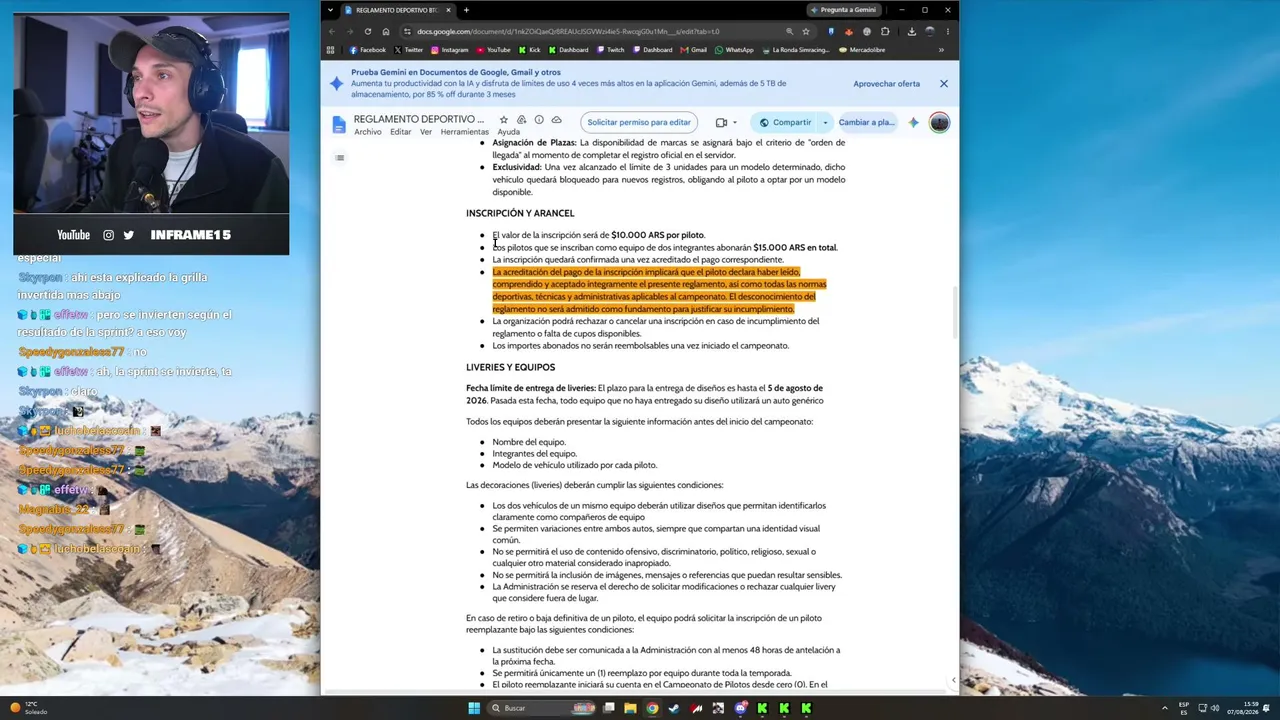Click the video call camera icon

coord(721,123)
